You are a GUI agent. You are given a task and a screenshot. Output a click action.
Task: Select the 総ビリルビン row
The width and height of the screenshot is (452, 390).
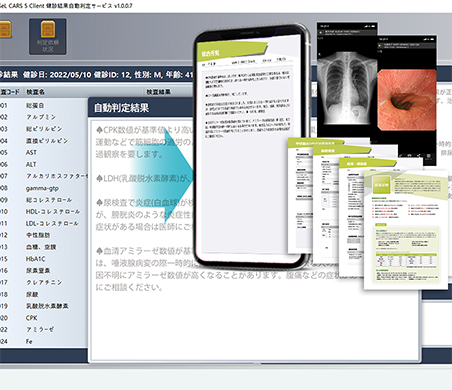coord(44,129)
